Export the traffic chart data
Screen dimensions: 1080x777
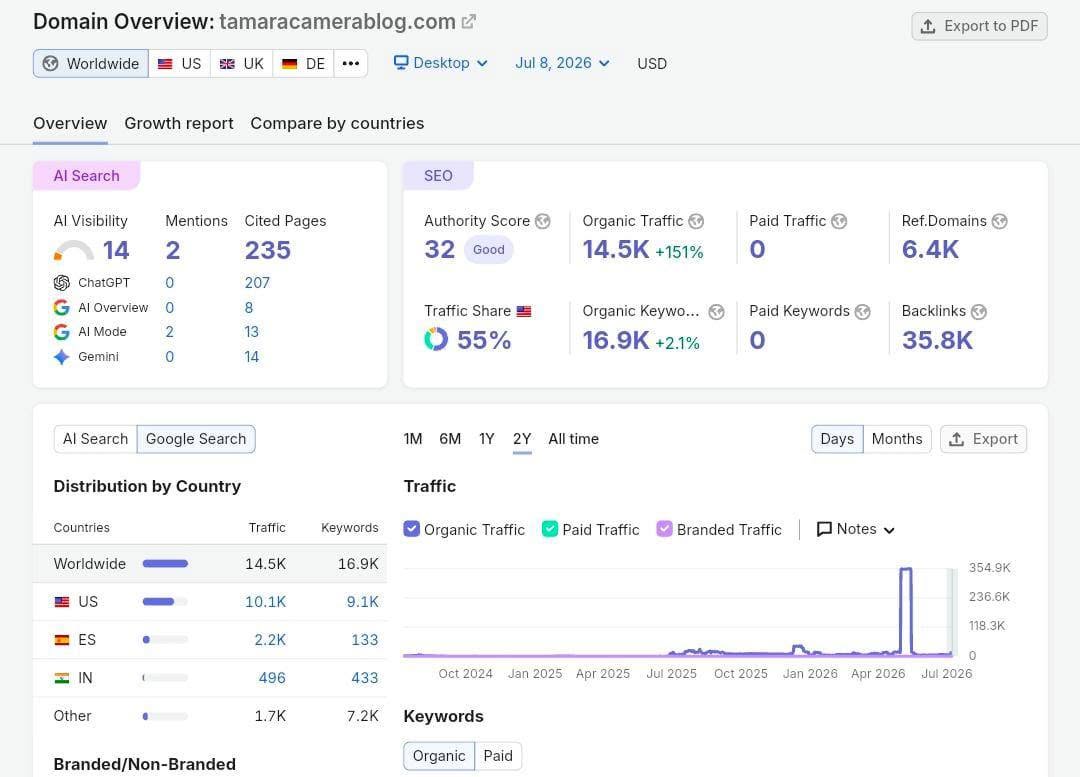[x=984, y=439]
